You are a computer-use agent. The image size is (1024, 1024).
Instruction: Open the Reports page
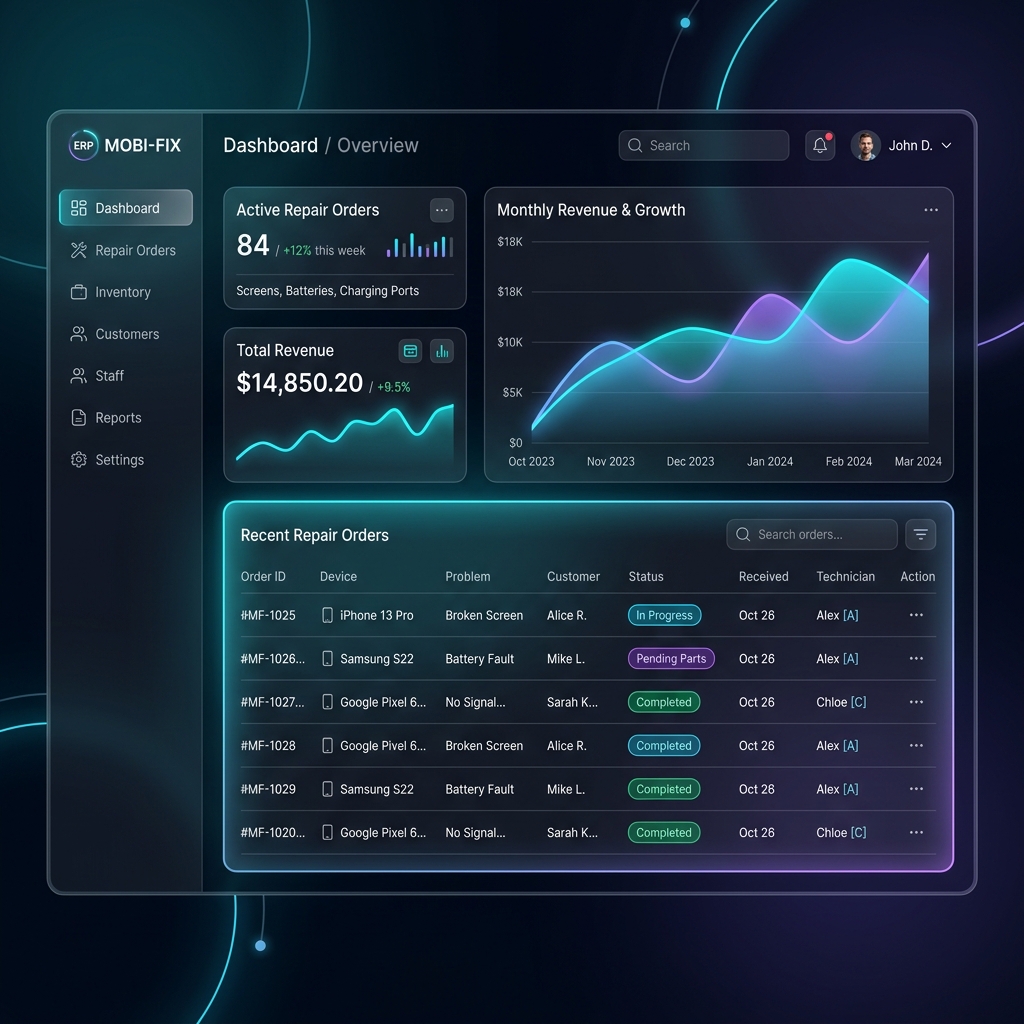click(x=106, y=417)
